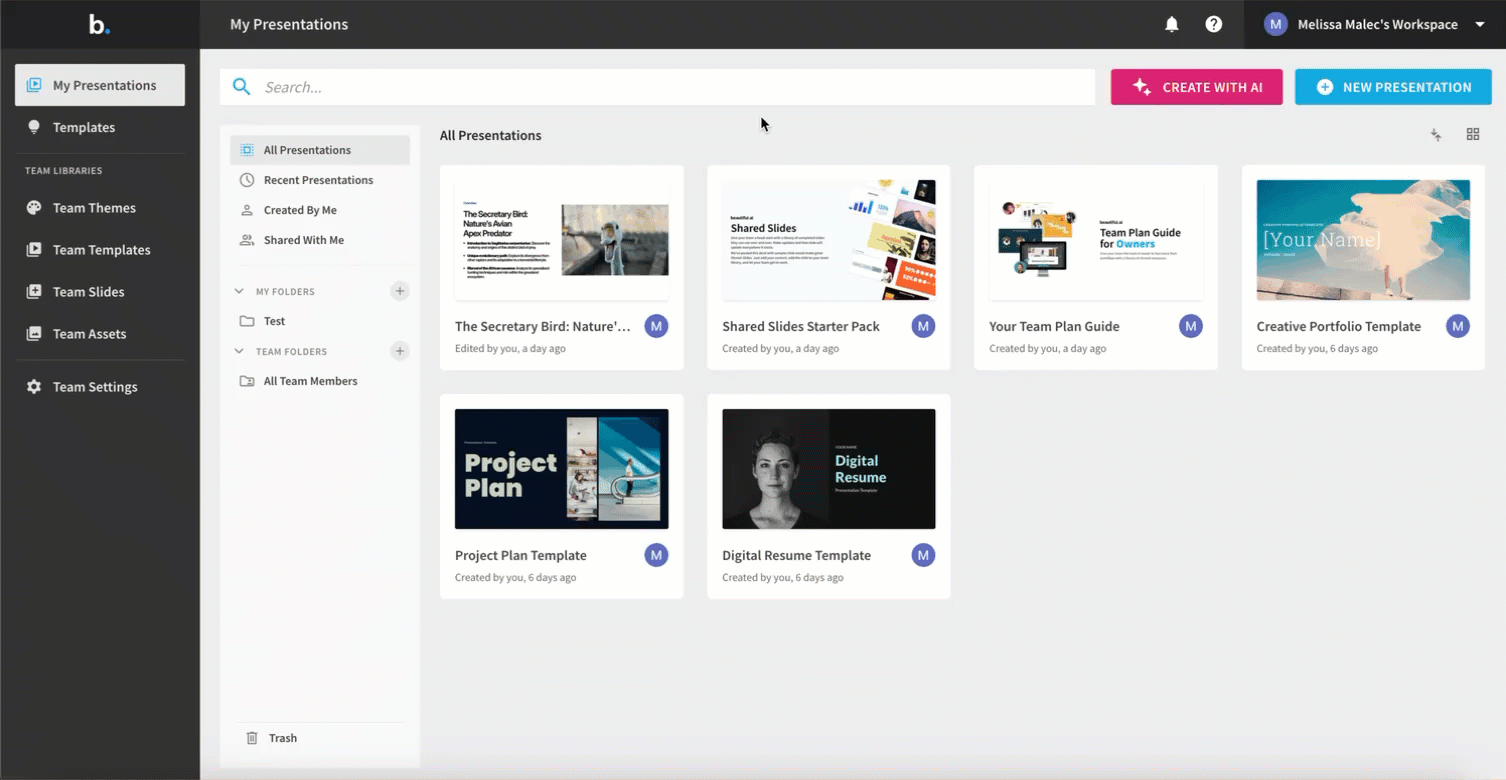Add a new team folder plus icon

click(x=400, y=351)
